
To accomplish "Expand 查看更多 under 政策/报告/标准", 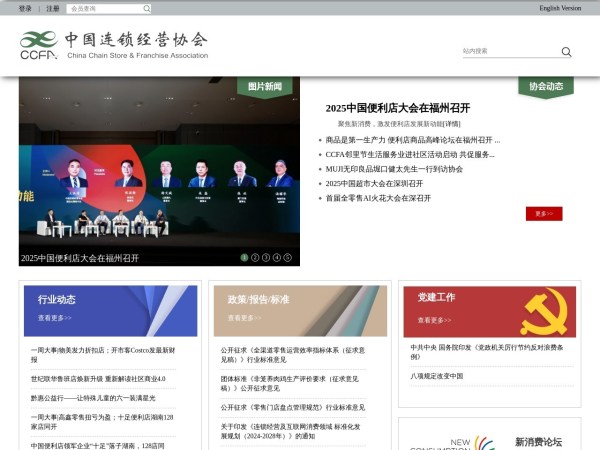I will (245, 318).
